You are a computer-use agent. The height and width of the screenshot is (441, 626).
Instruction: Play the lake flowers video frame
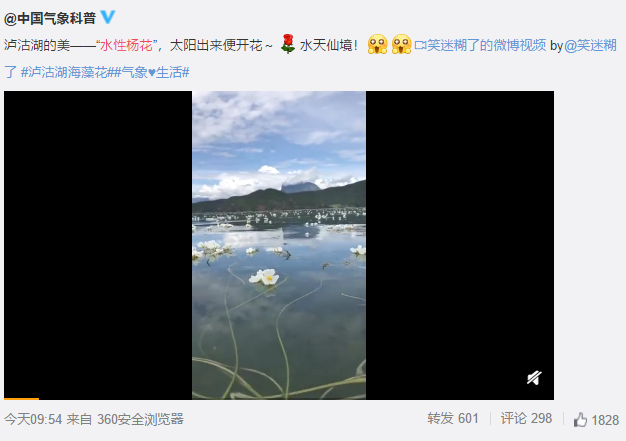(x=279, y=245)
